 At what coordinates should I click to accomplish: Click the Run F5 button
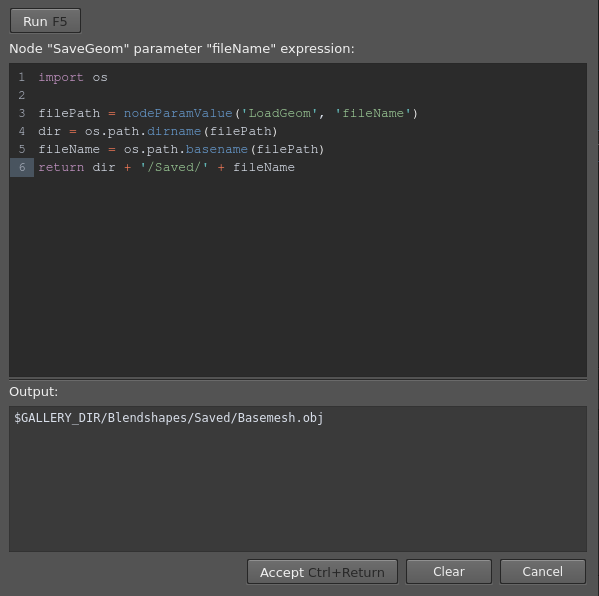tap(45, 21)
